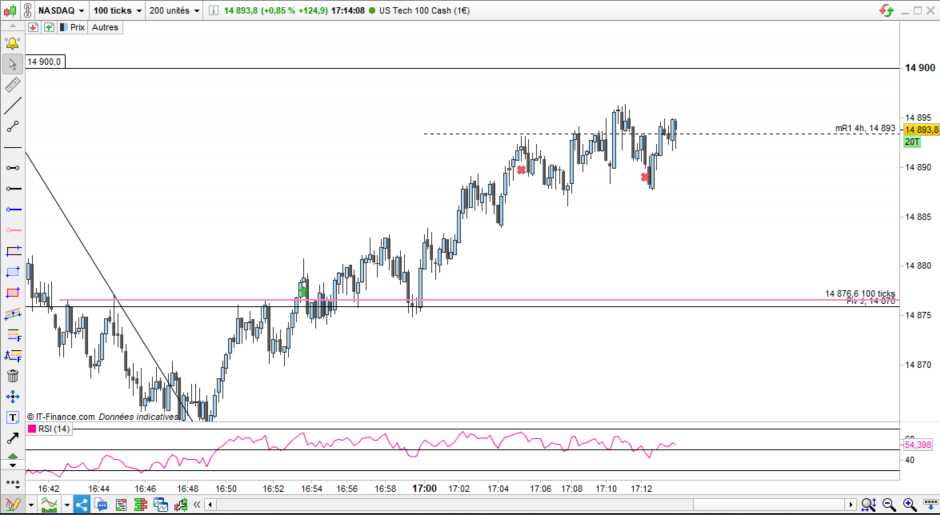Select the text annotation tool
940x515 pixels.
pos(12,417)
